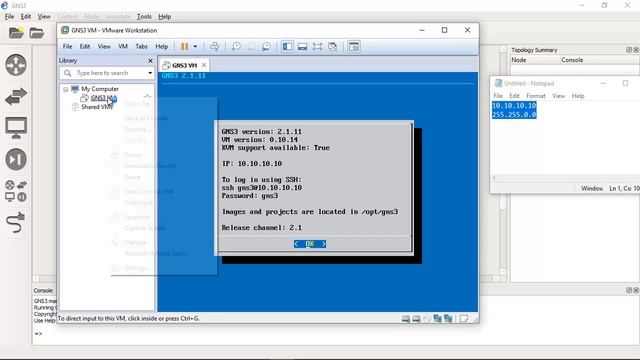Open Notepad Format menu
The image size is (640, 360).
point(536,96)
